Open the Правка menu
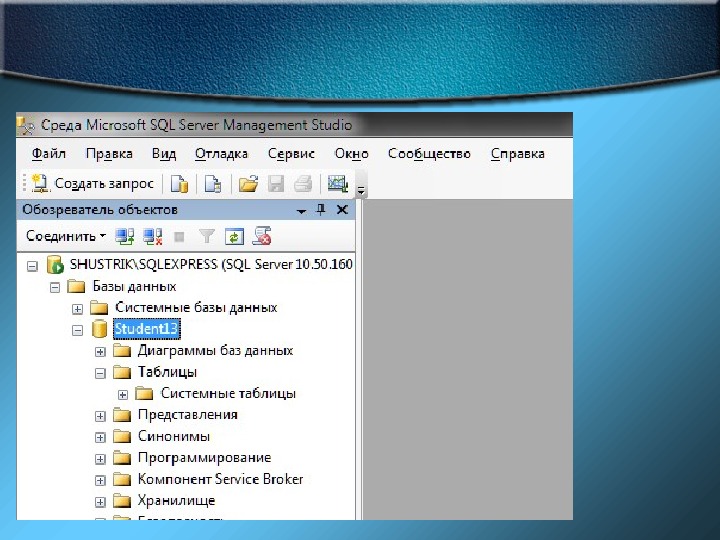The width and height of the screenshot is (720, 540). [x=109, y=153]
